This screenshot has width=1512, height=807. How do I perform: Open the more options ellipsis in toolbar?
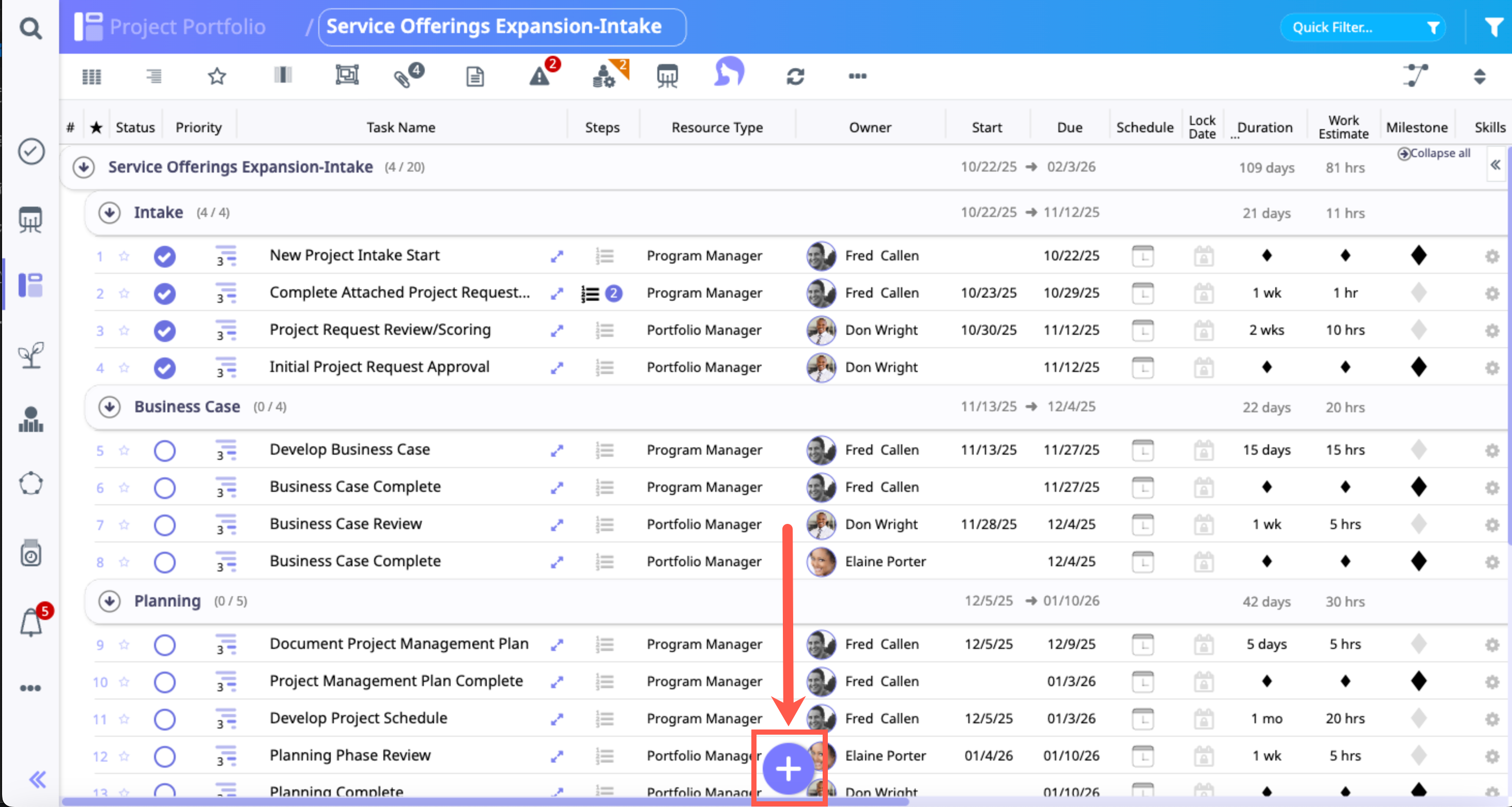pyautogui.click(x=857, y=76)
